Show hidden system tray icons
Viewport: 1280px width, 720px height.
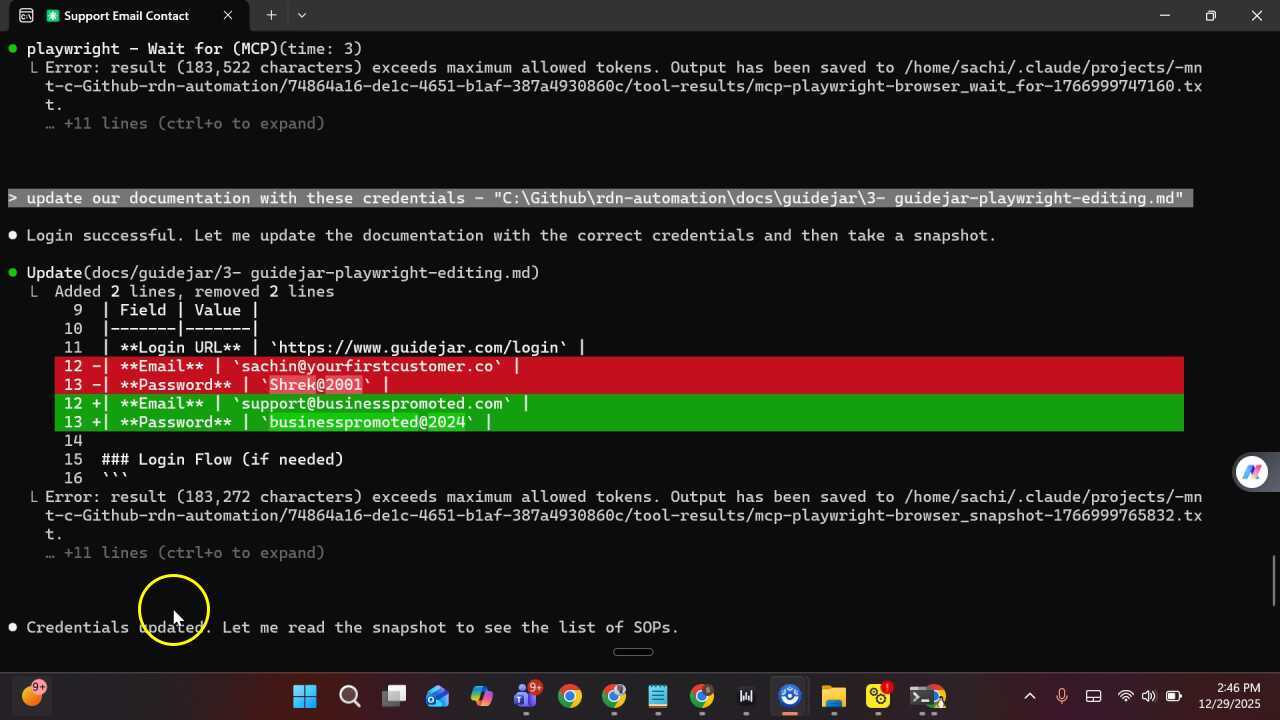click(x=1030, y=696)
